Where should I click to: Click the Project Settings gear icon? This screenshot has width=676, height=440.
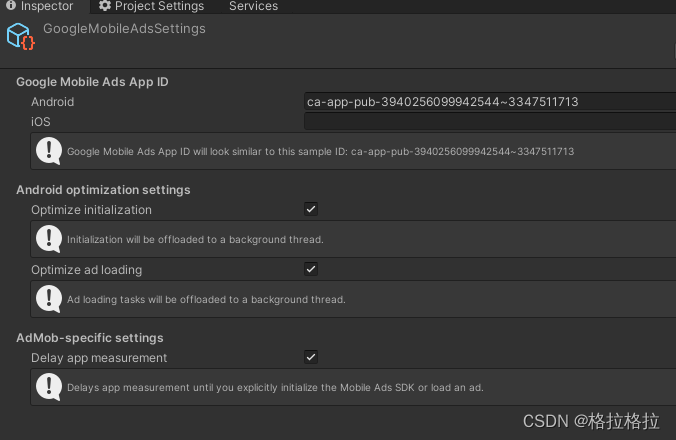click(x=105, y=6)
